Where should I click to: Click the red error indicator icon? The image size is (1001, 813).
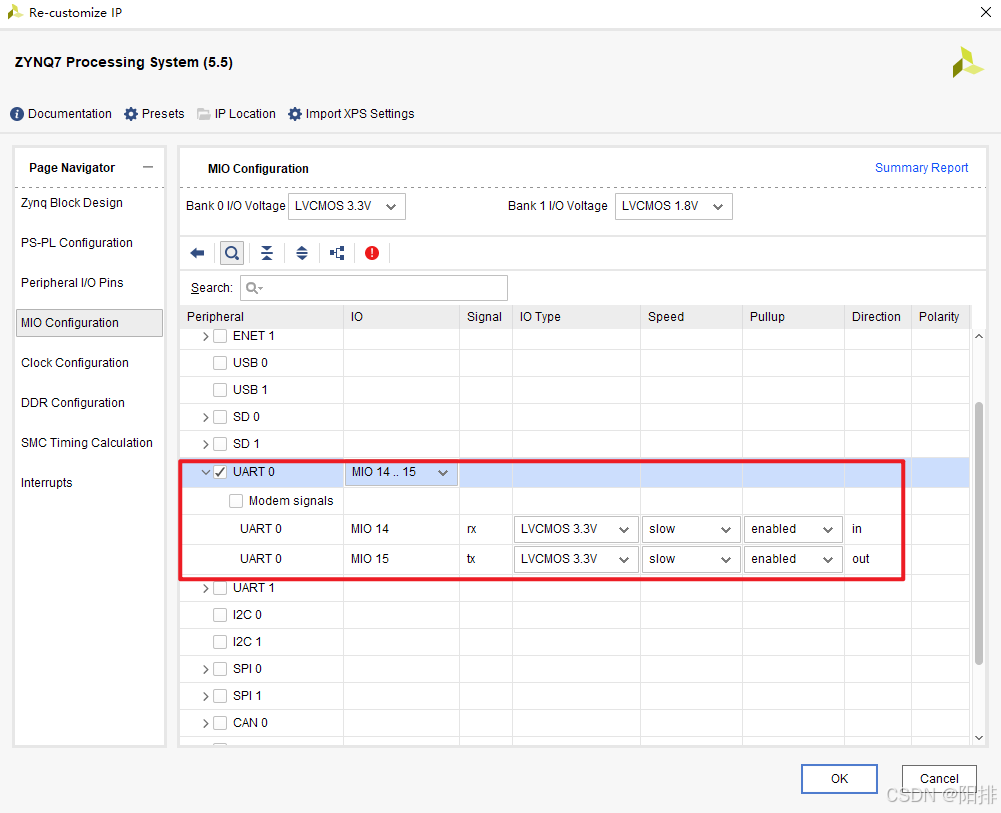[x=372, y=253]
